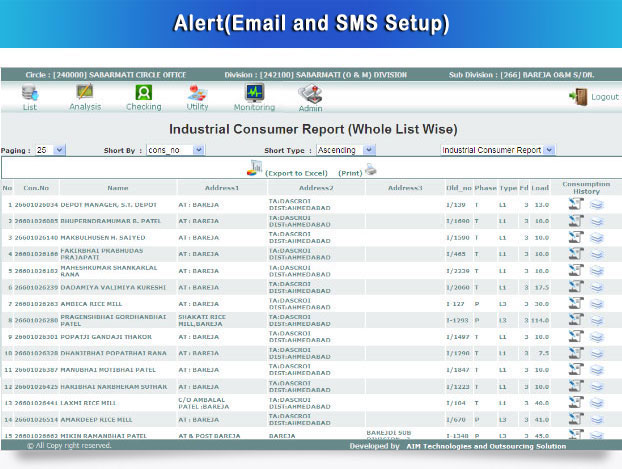
Task: Open consumption graph for LAXMI RICE MILL
Action: point(576,402)
